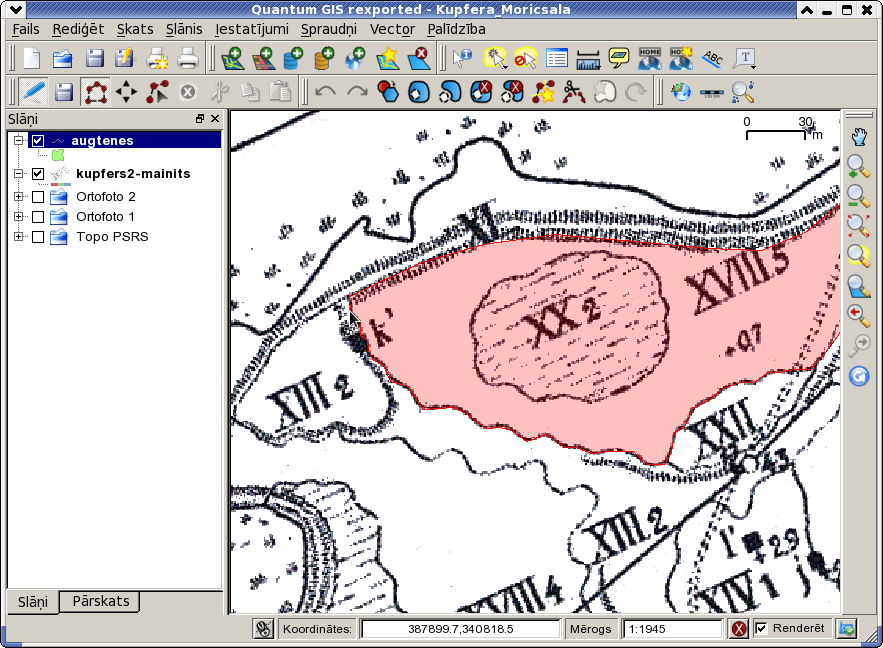Click the Zoom out magnifier

859,196
